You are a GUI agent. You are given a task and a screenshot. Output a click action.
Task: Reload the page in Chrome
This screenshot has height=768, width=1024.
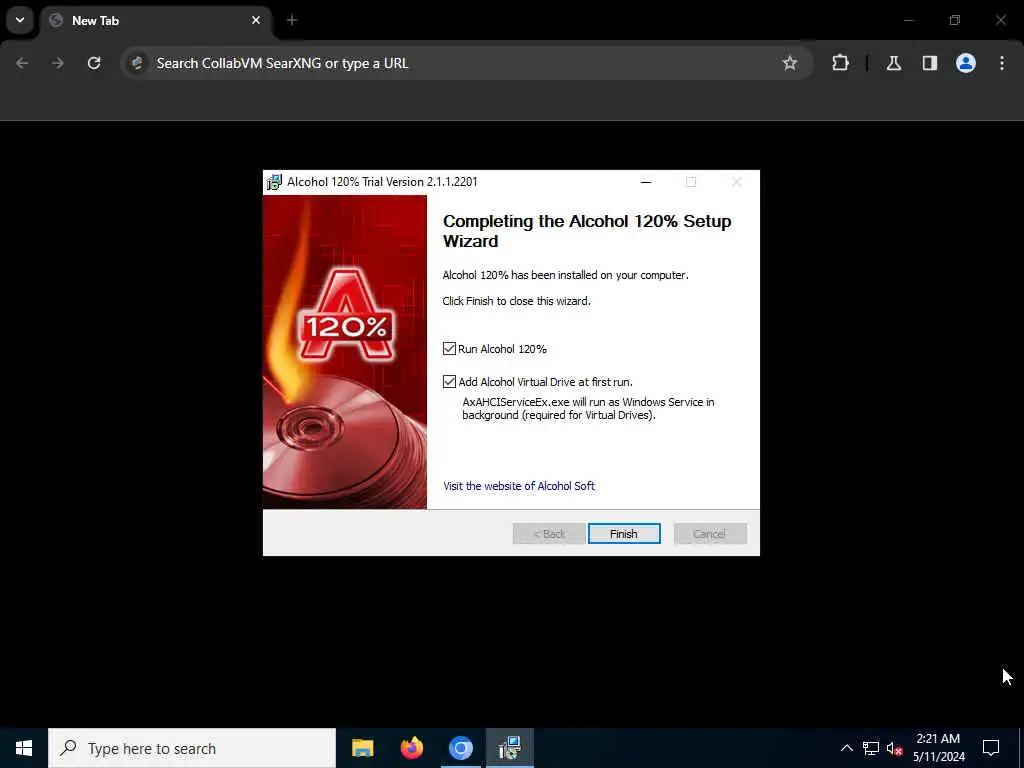94,63
